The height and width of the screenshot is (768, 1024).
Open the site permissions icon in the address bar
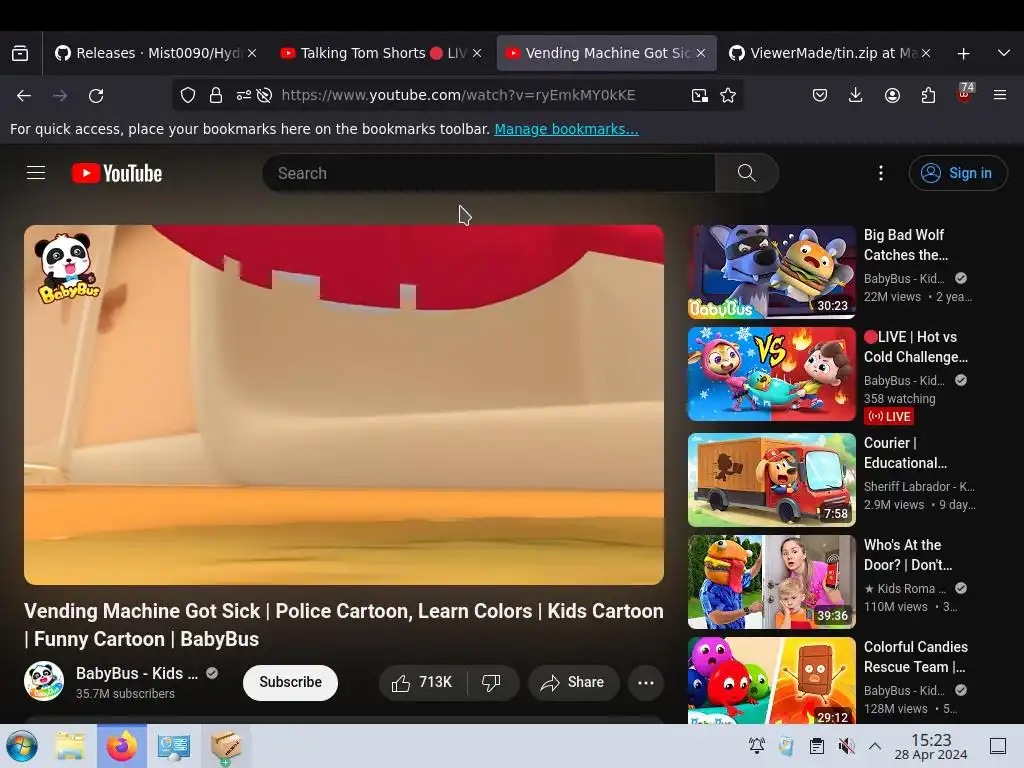pos(244,95)
